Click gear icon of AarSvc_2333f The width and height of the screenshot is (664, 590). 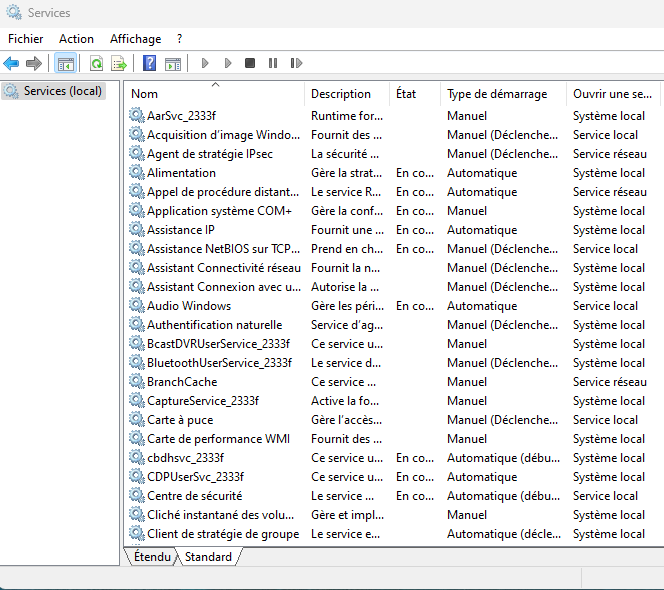coord(136,115)
